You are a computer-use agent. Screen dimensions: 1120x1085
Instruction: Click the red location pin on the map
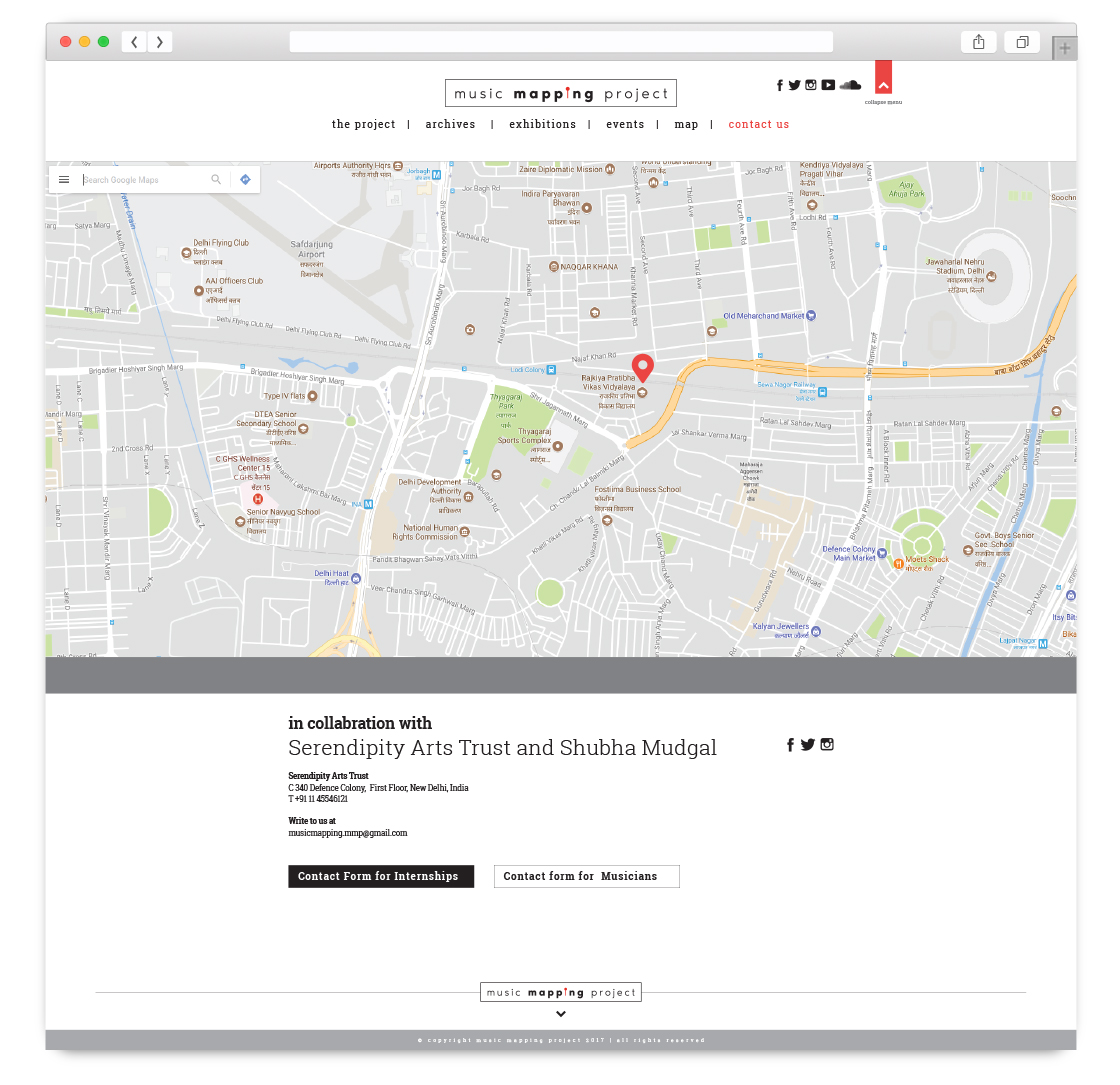point(643,367)
